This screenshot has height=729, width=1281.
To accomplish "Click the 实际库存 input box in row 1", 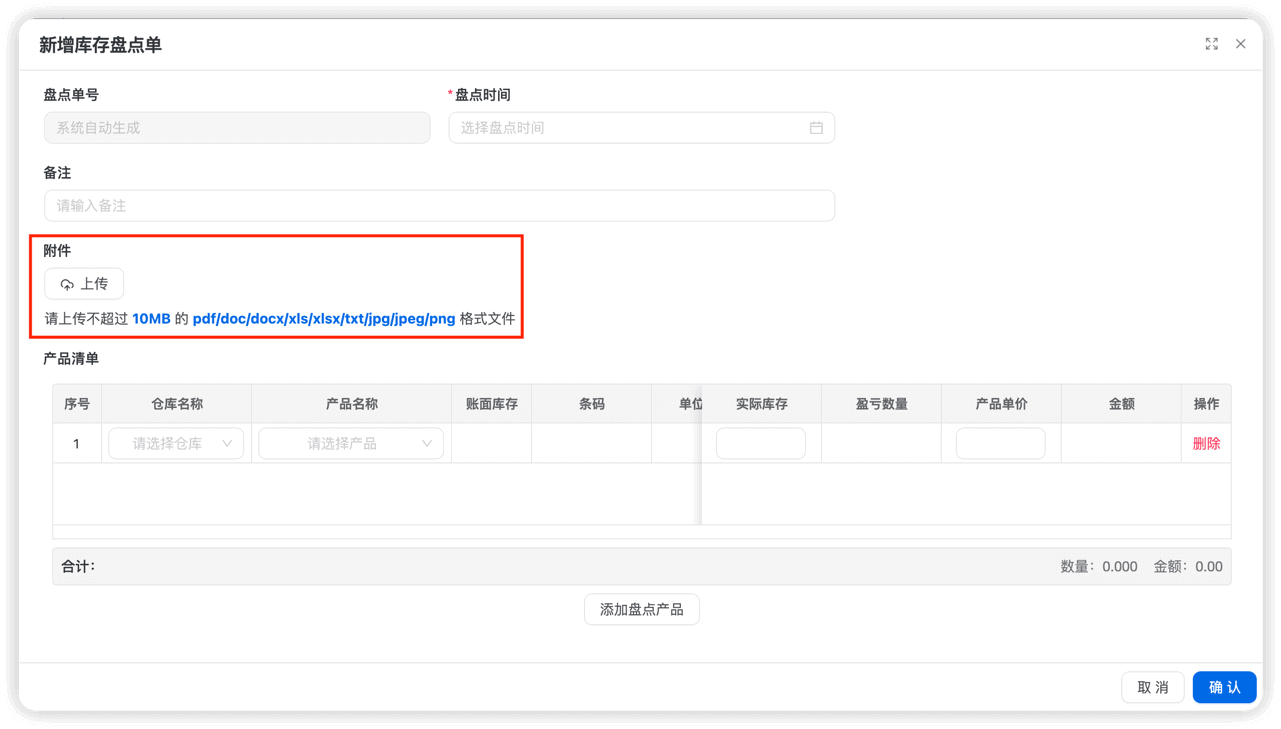I will tap(760, 444).
